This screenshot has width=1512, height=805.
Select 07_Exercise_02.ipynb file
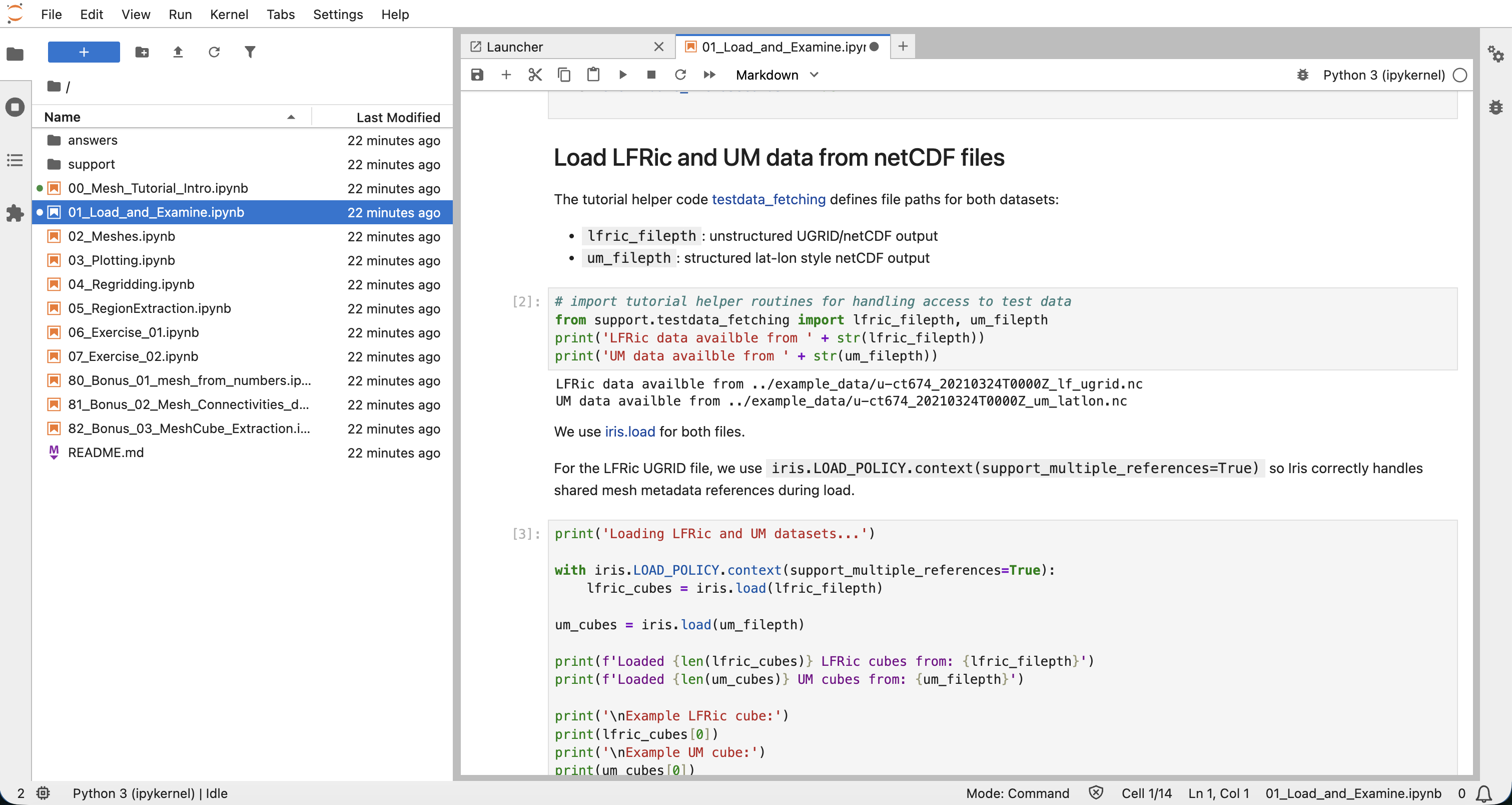[x=243, y=357]
